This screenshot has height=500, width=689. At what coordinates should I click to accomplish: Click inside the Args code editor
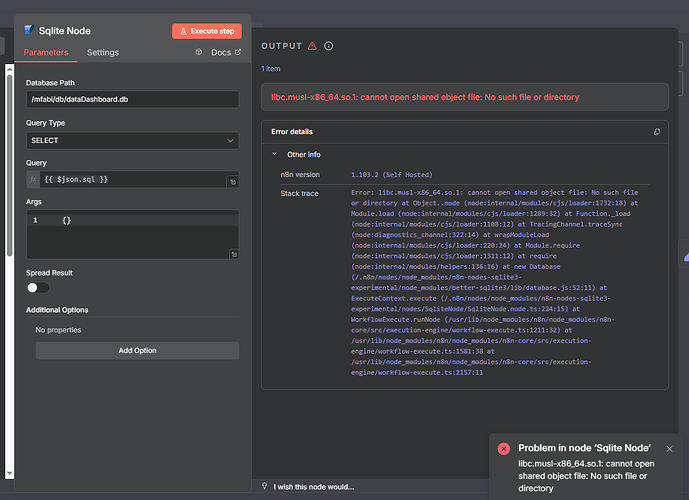point(132,234)
